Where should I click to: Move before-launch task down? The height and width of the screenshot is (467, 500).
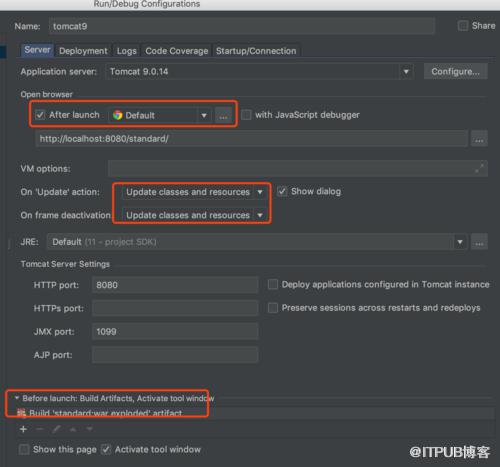(x=89, y=429)
